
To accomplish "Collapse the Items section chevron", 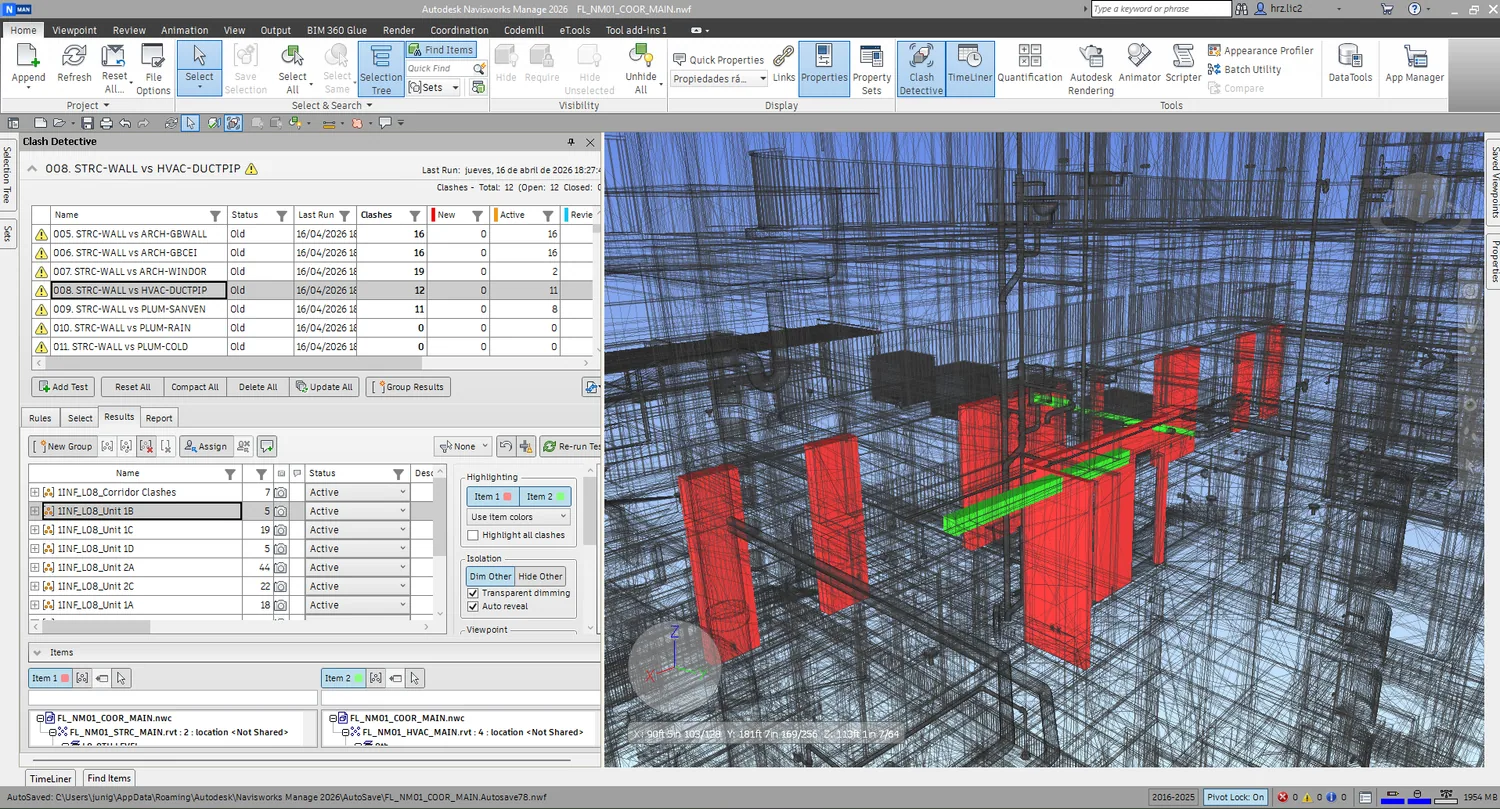I will pos(36,652).
